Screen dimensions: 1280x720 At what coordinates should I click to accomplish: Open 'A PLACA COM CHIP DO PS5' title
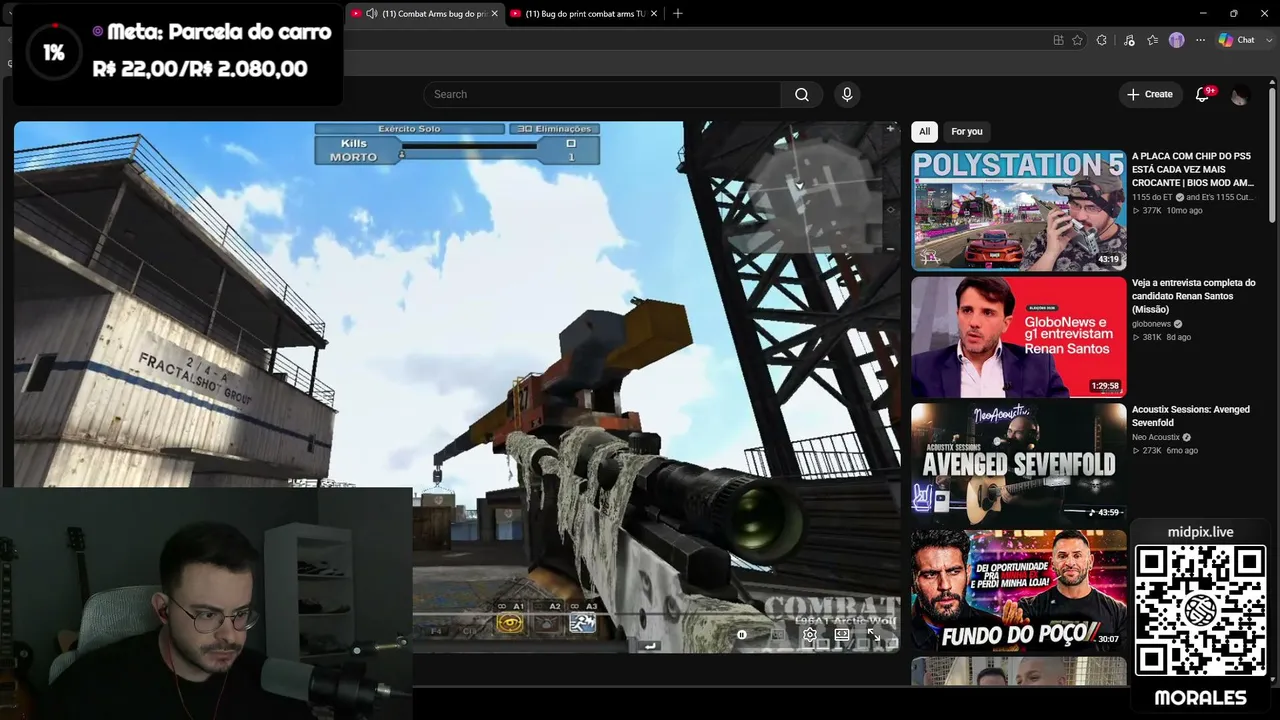coord(1193,170)
